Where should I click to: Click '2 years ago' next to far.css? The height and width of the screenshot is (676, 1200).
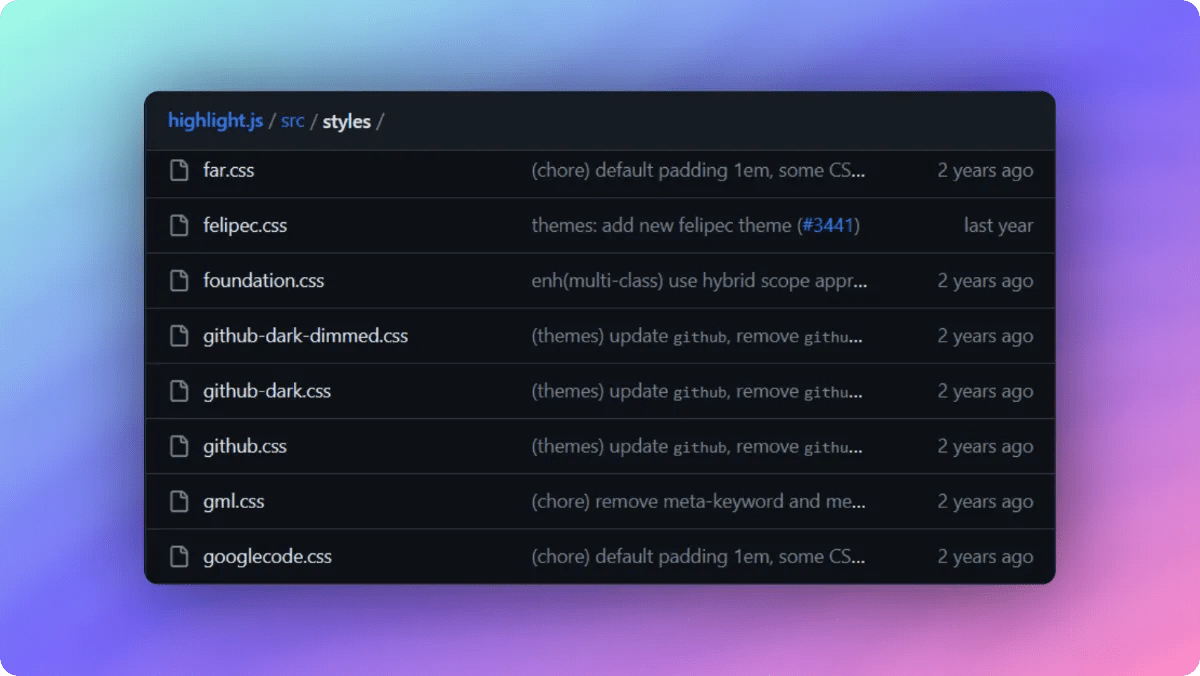click(x=985, y=170)
